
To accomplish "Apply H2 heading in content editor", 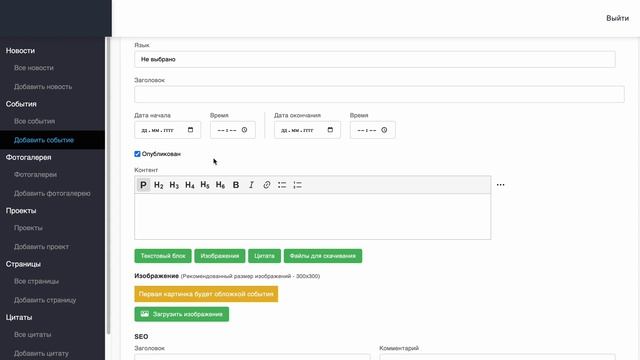I will click(159, 185).
